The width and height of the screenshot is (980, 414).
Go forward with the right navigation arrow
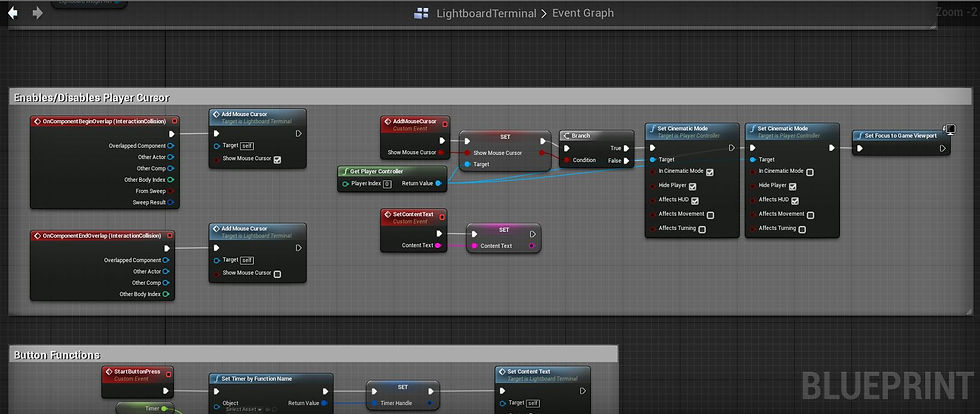tap(38, 13)
